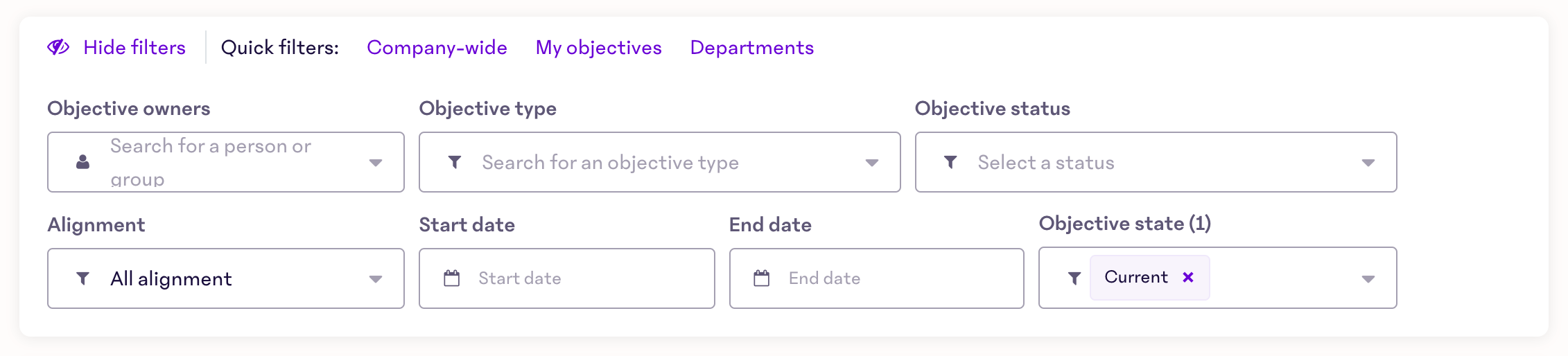Apply the Departments quick filter
Image resolution: width=1568 pixels, height=356 pixels.
751,47
